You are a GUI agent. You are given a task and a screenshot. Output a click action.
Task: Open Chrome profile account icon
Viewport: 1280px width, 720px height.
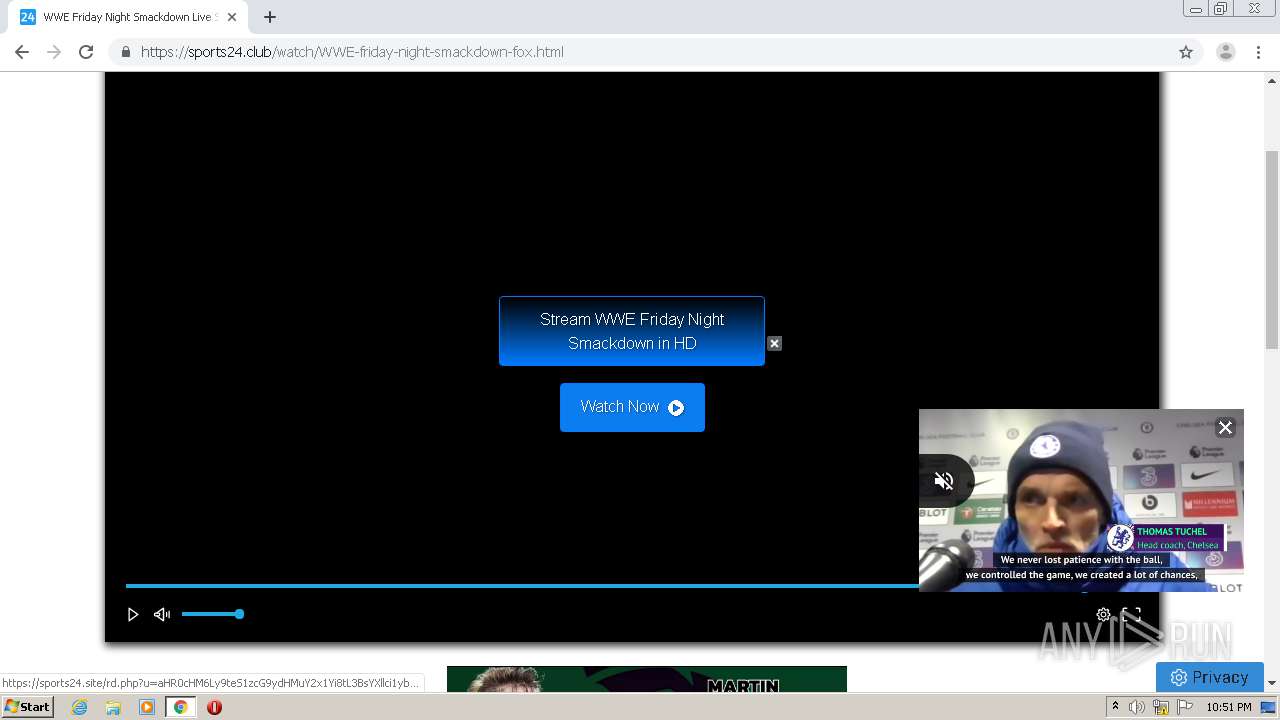(x=1225, y=52)
